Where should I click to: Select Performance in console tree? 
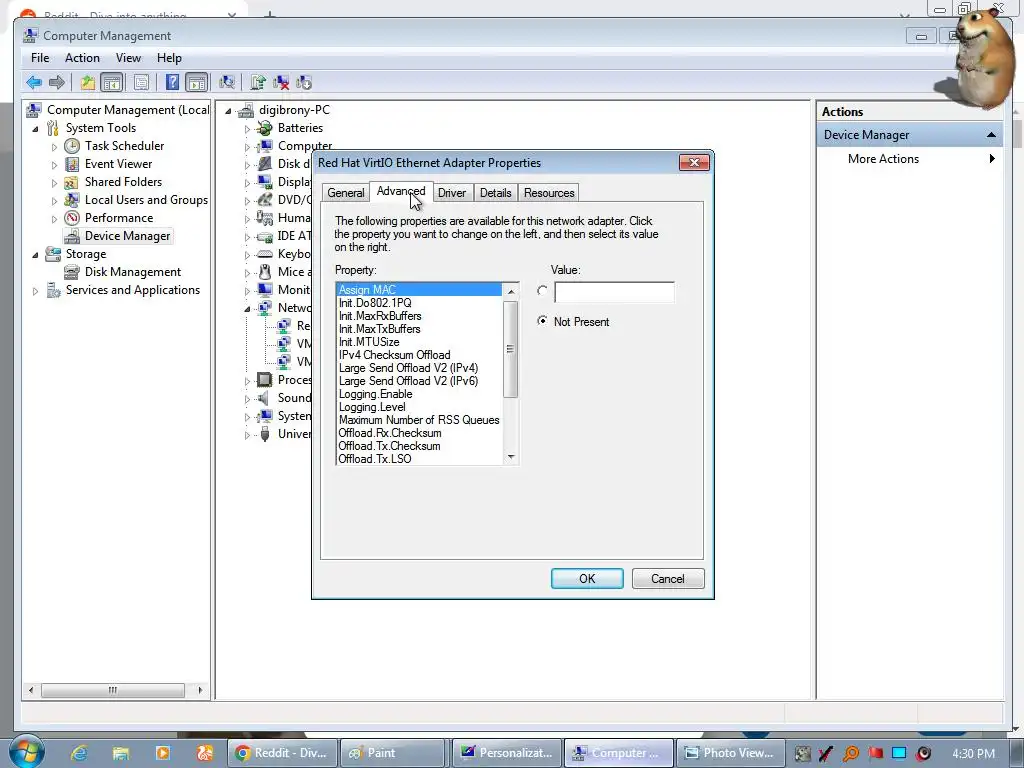click(x=119, y=217)
